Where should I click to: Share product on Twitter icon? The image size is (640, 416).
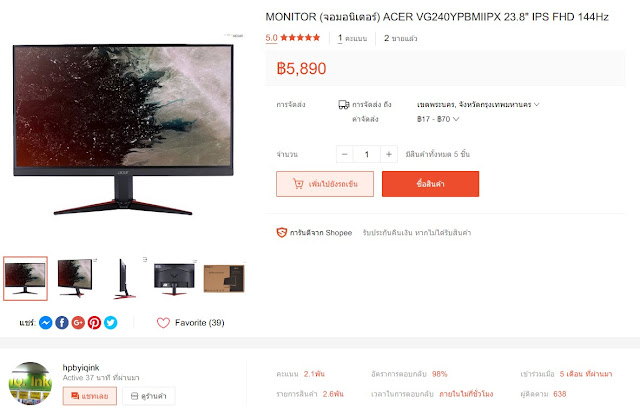111,323
